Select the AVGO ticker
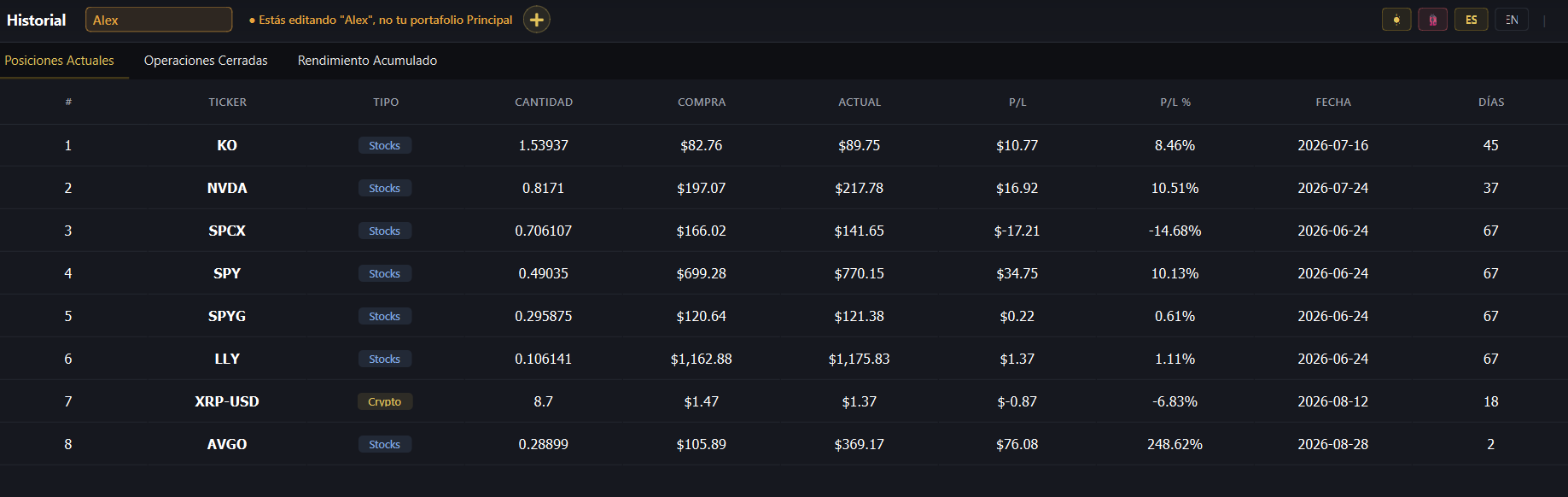1568x497 pixels. pyautogui.click(x=227, y=444)
